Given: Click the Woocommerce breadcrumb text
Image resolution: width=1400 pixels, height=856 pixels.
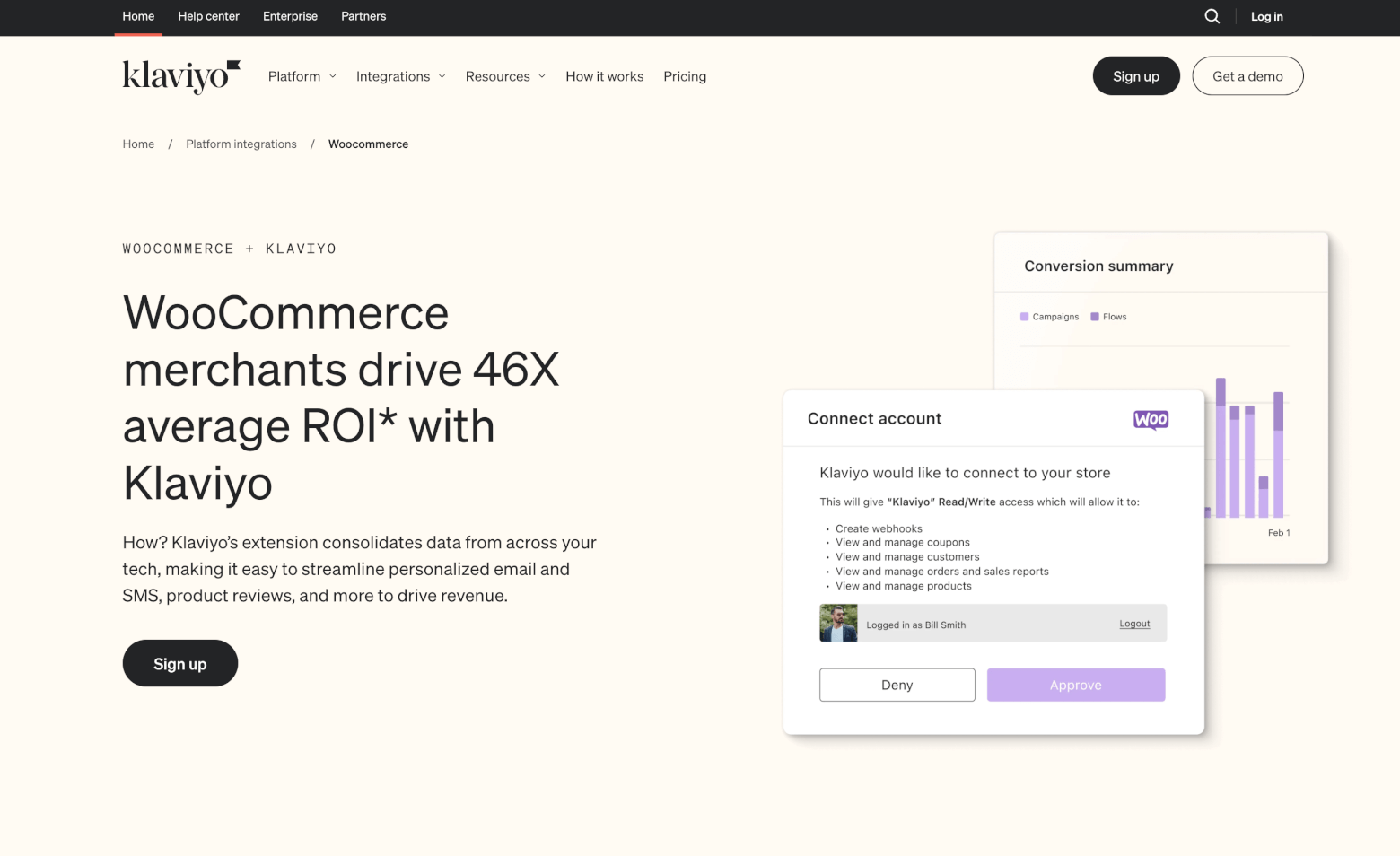Looking at the screenshot, I should 368,144.
